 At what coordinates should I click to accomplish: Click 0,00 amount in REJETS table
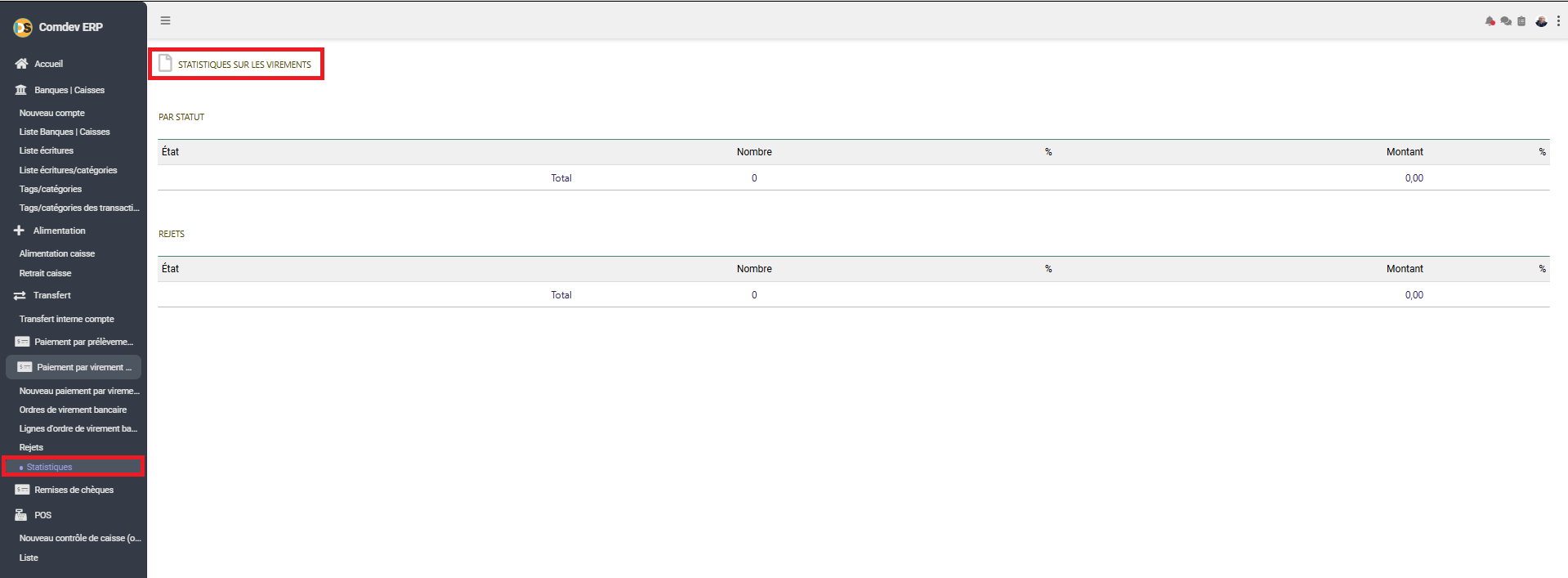(1414, 295)
